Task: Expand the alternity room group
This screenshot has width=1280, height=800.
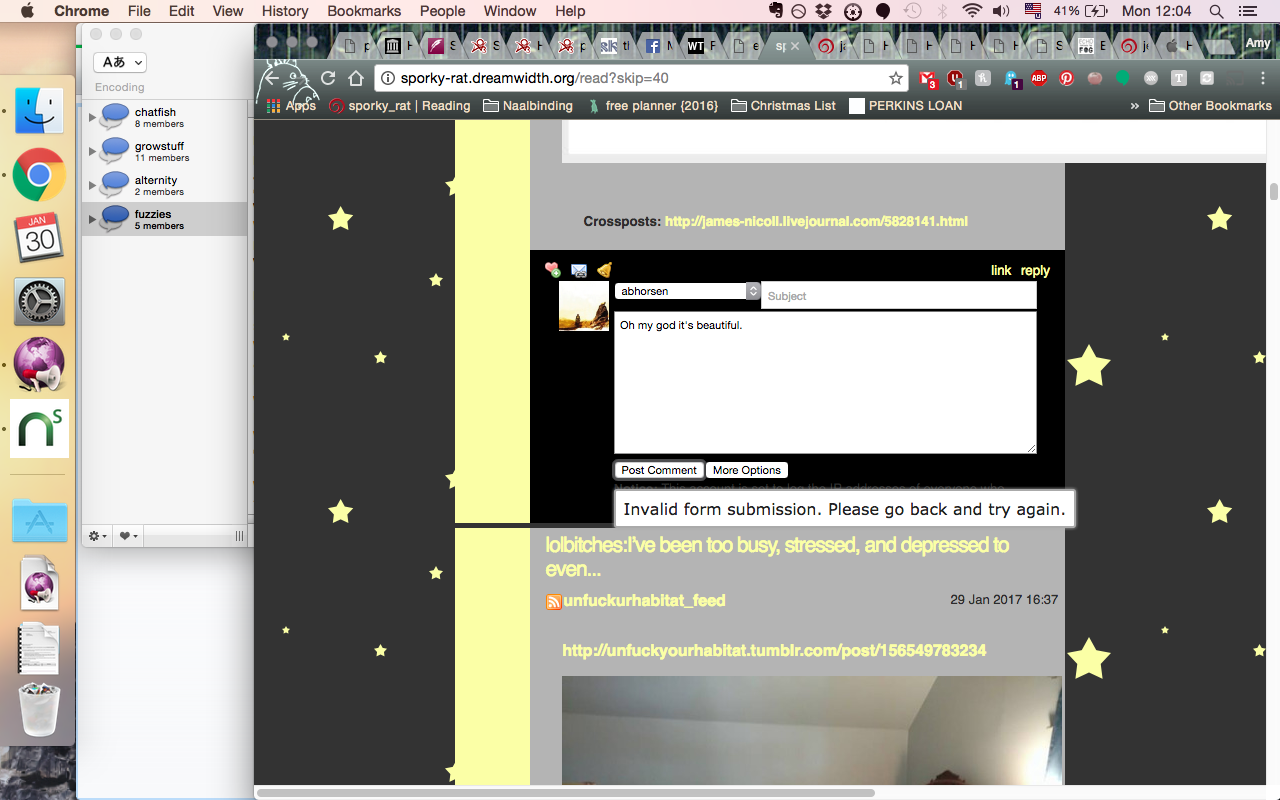Action: pos(93,185)
